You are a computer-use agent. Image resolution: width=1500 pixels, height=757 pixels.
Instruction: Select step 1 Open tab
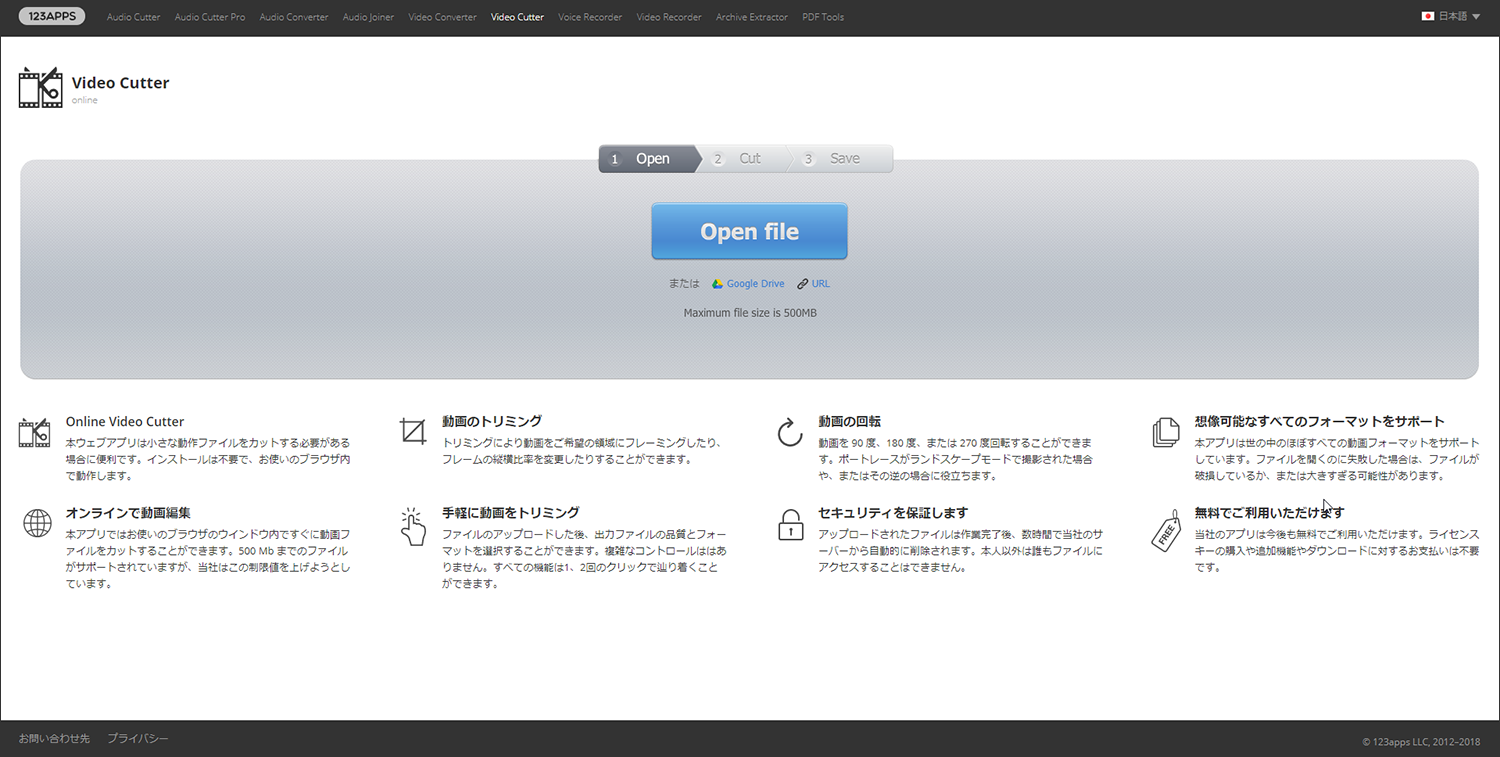648,159
